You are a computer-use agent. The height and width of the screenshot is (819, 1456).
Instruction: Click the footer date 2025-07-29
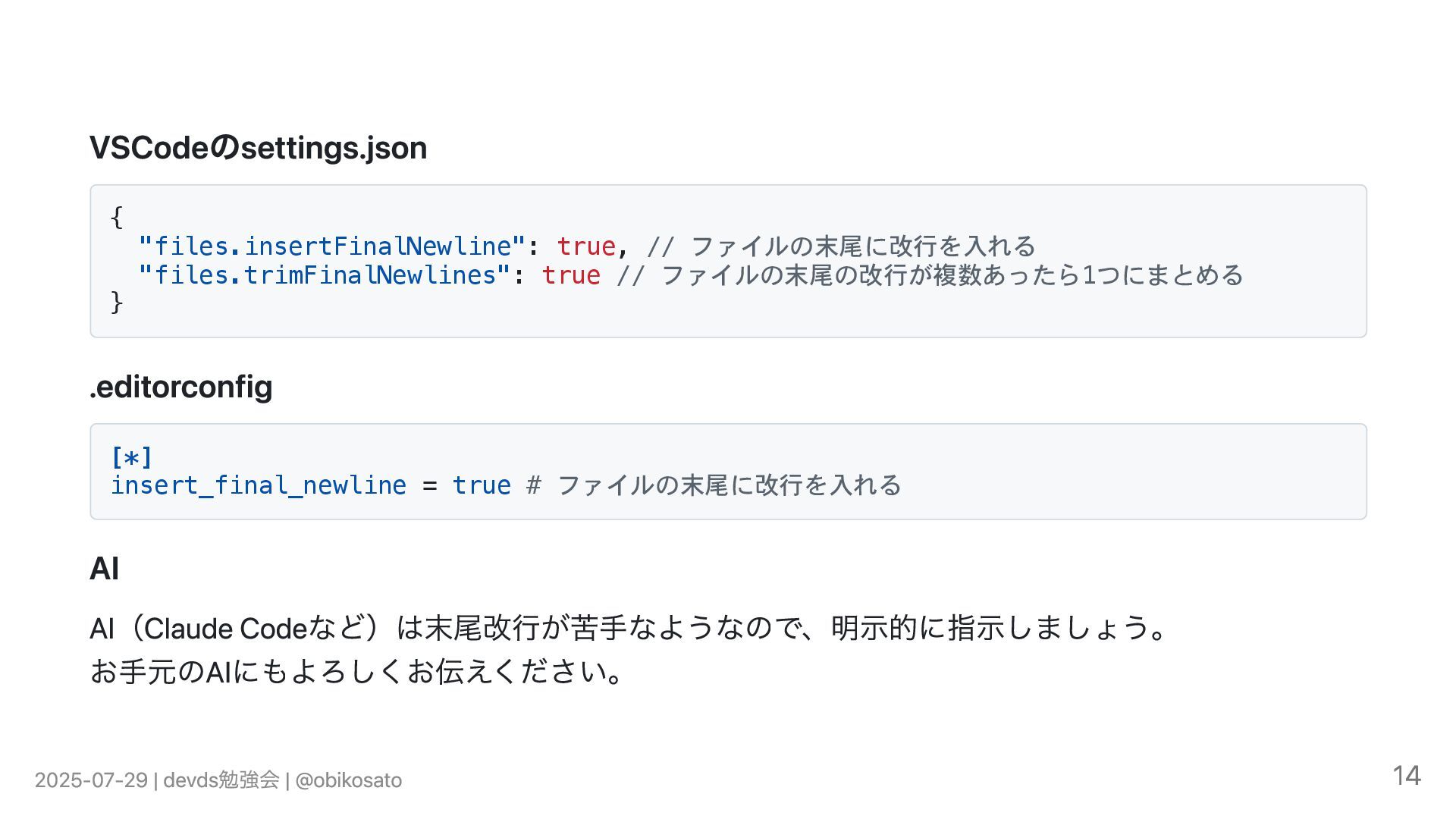[91, 780]
